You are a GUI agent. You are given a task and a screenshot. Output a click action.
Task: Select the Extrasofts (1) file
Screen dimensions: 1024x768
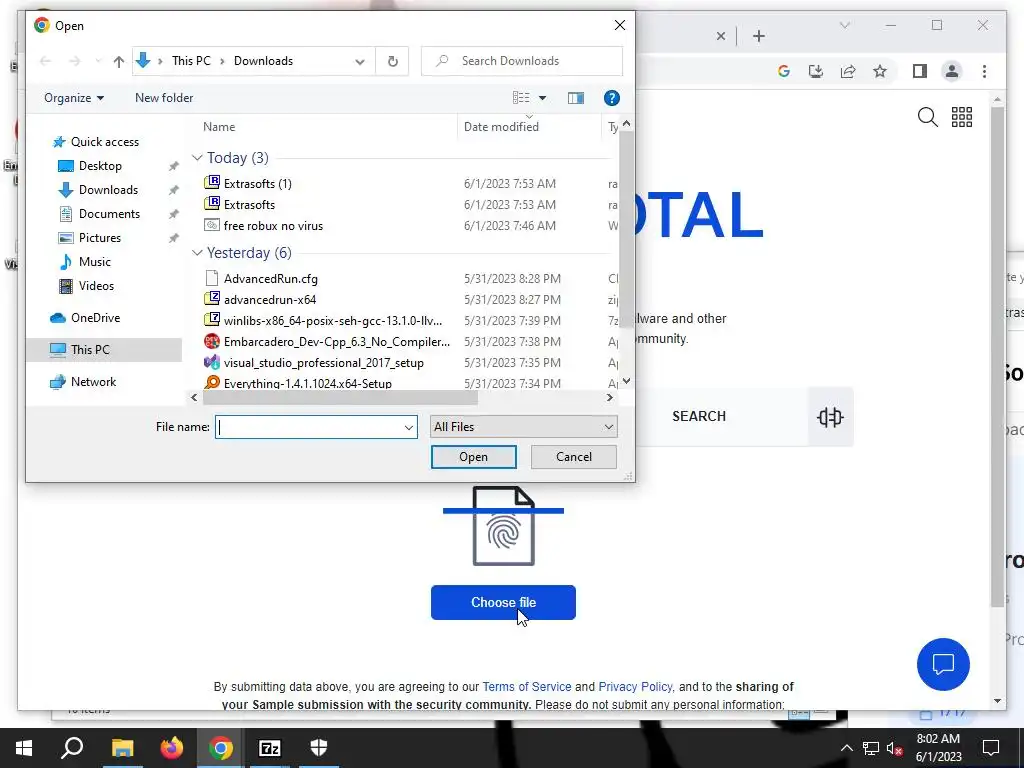coord(257,184)
